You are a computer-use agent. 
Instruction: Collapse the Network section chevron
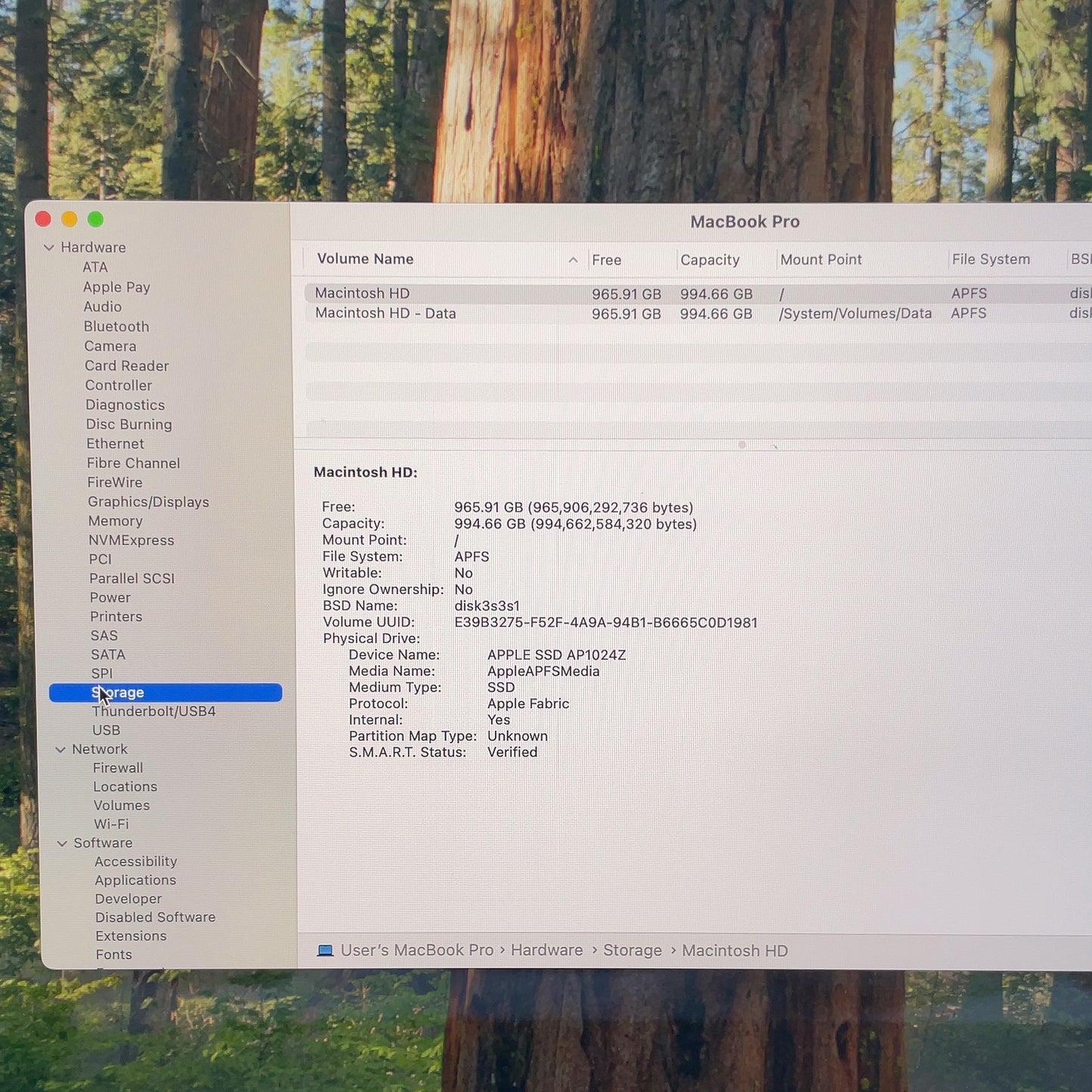tap(60, 750)
